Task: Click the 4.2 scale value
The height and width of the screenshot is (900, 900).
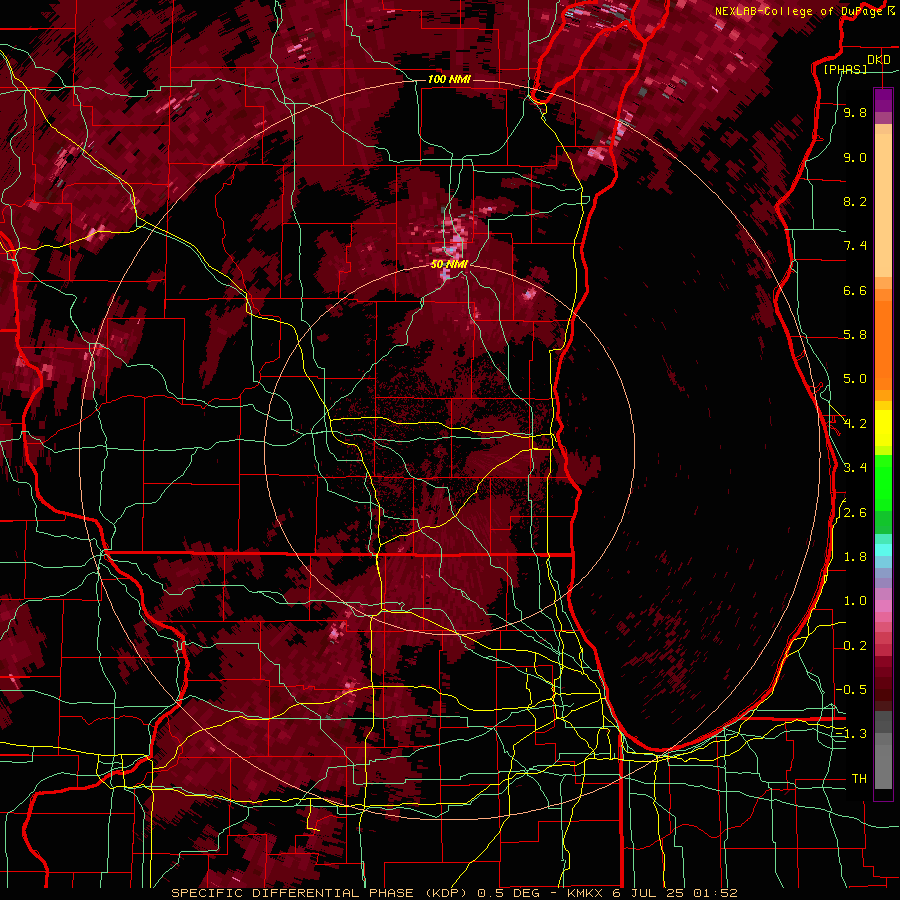Action: [855, 424]
